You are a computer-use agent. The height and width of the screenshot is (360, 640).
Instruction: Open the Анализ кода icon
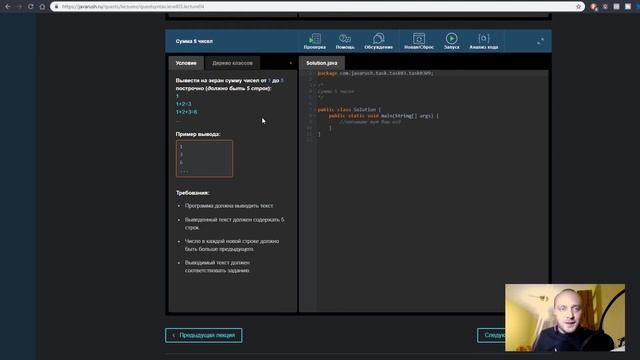484,41
